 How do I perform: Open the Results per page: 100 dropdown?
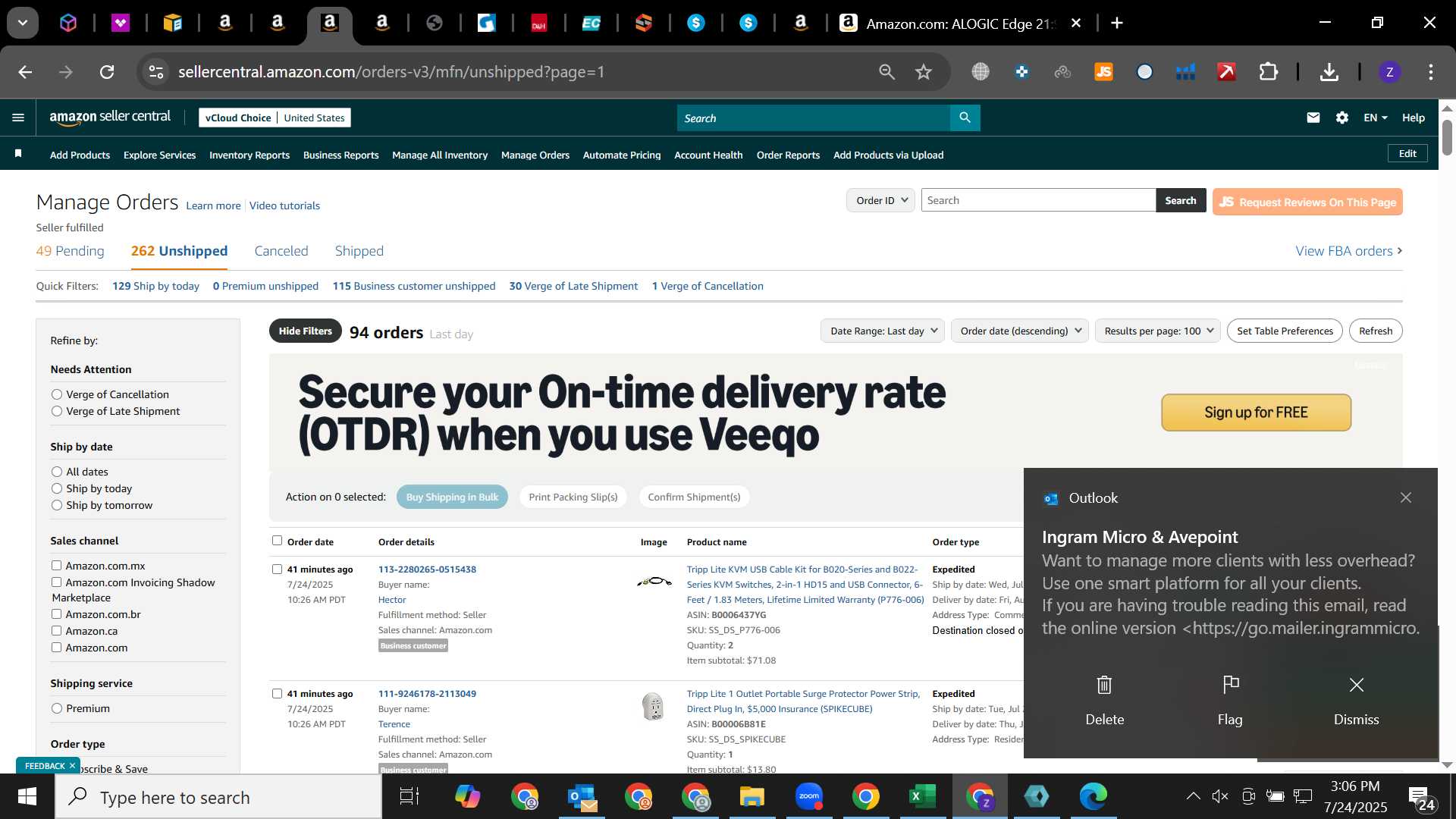pos(1158,331)
